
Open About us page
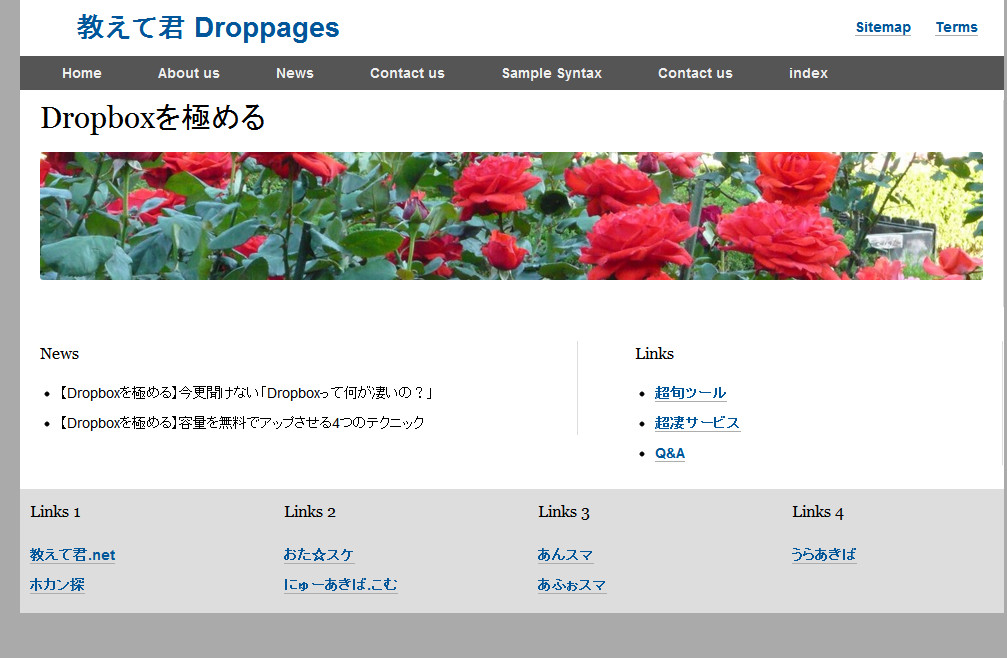[x=189, y=73]
